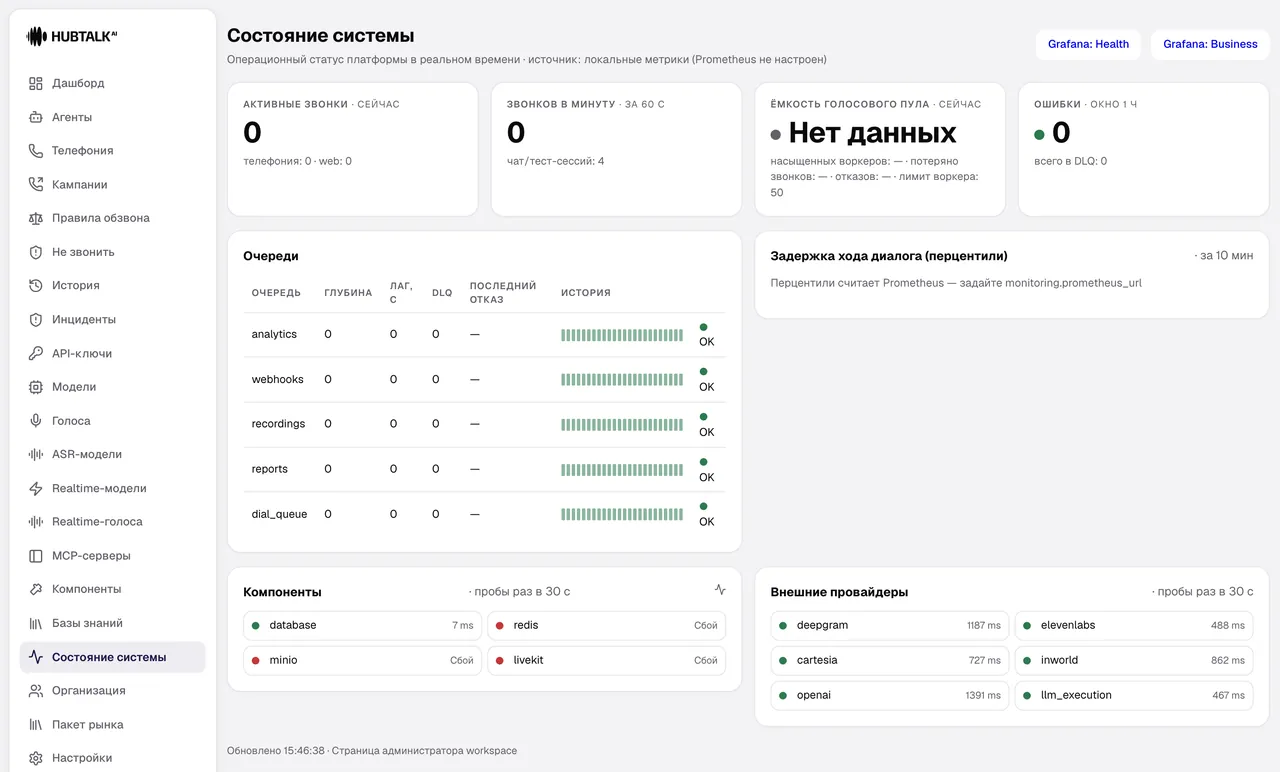Click the Realtime-голоса waveform icon

[x=36, y=522]
